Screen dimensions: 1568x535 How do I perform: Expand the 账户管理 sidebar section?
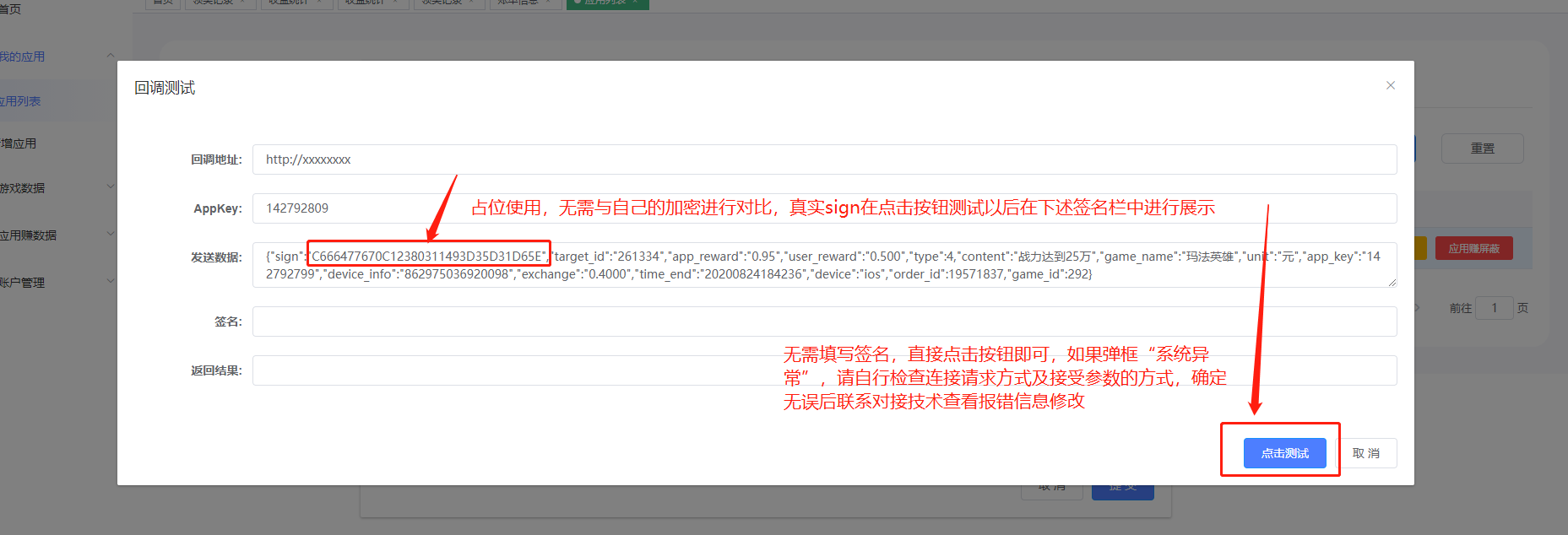pyautogui.click(x=110, y=282)
